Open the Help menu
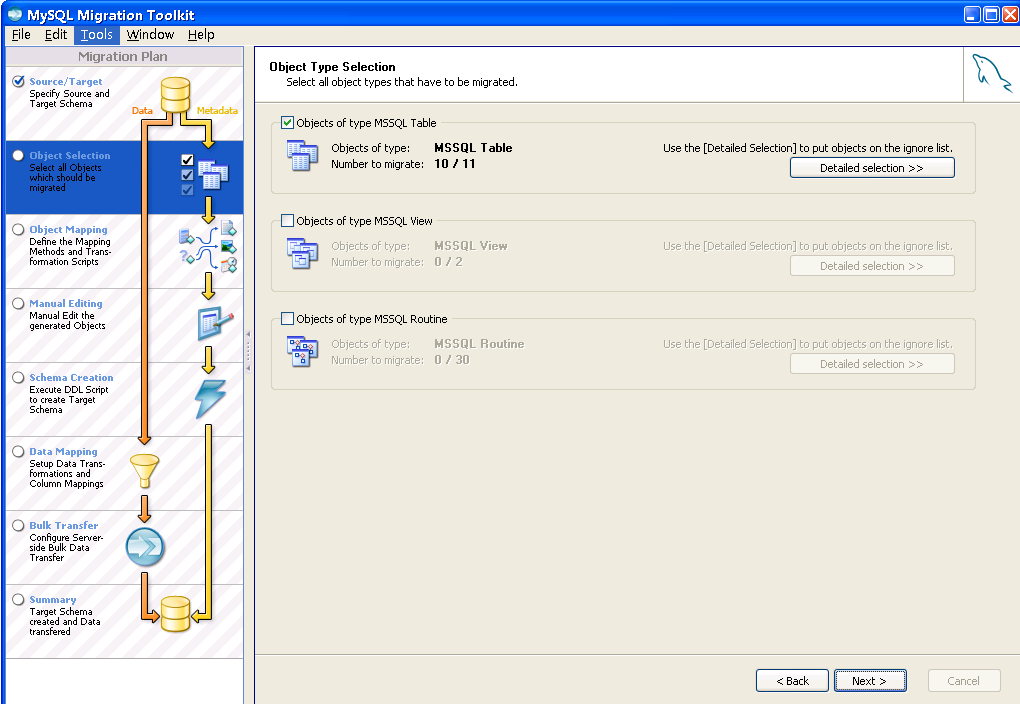 click(201, 34)
